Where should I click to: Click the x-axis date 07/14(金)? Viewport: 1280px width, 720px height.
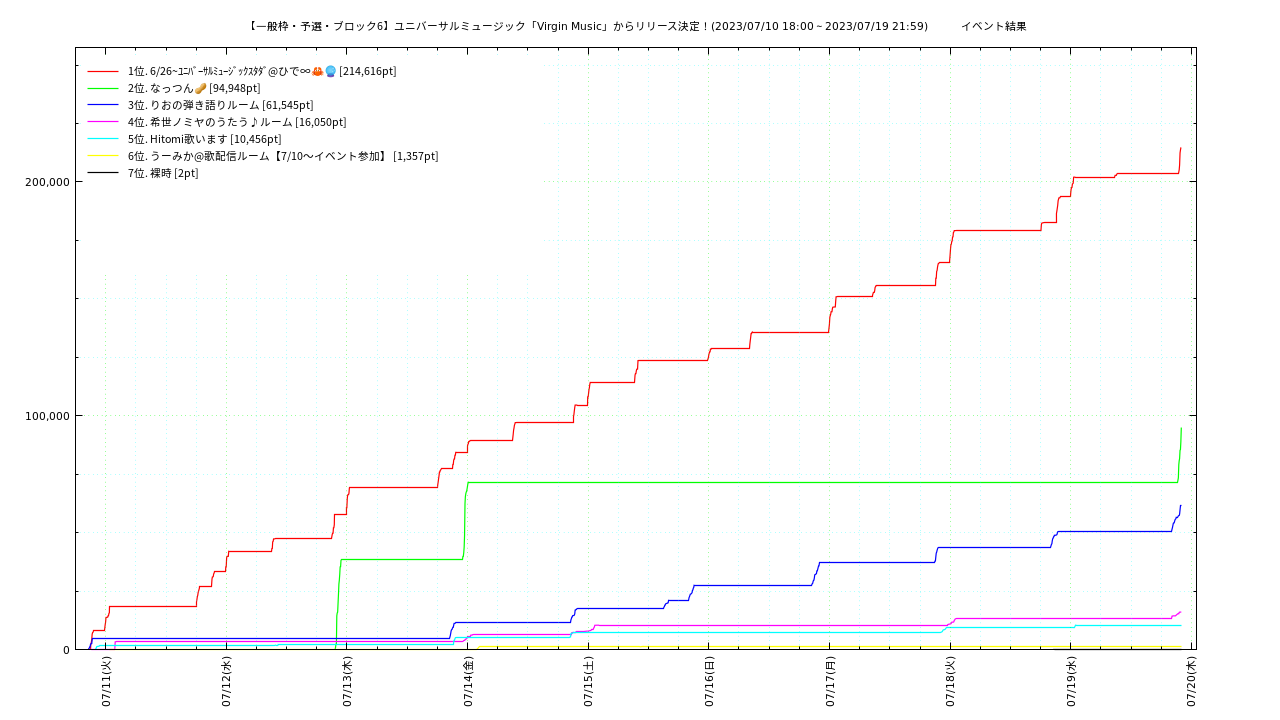468,682
